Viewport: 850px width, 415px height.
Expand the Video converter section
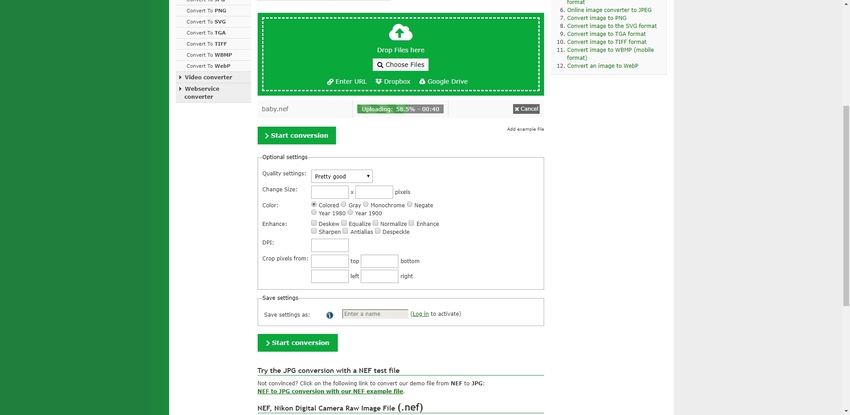pyautogui.click(x=208, y=77)
